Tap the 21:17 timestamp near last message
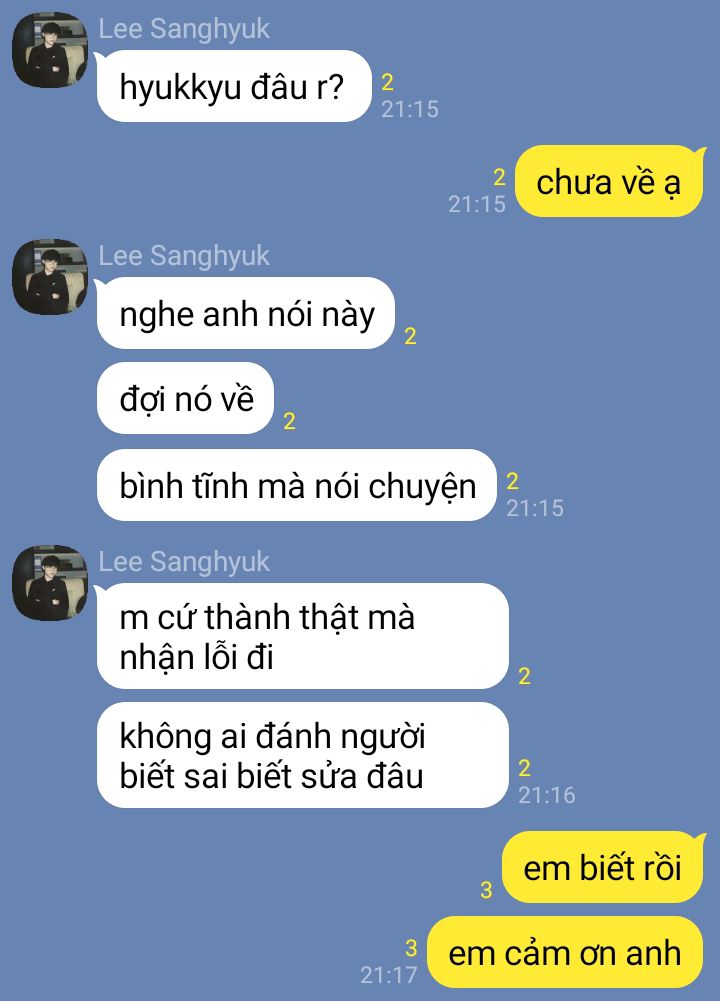Screen dimensions: 720x1001 pyautogui.click(x=388, y=975)
